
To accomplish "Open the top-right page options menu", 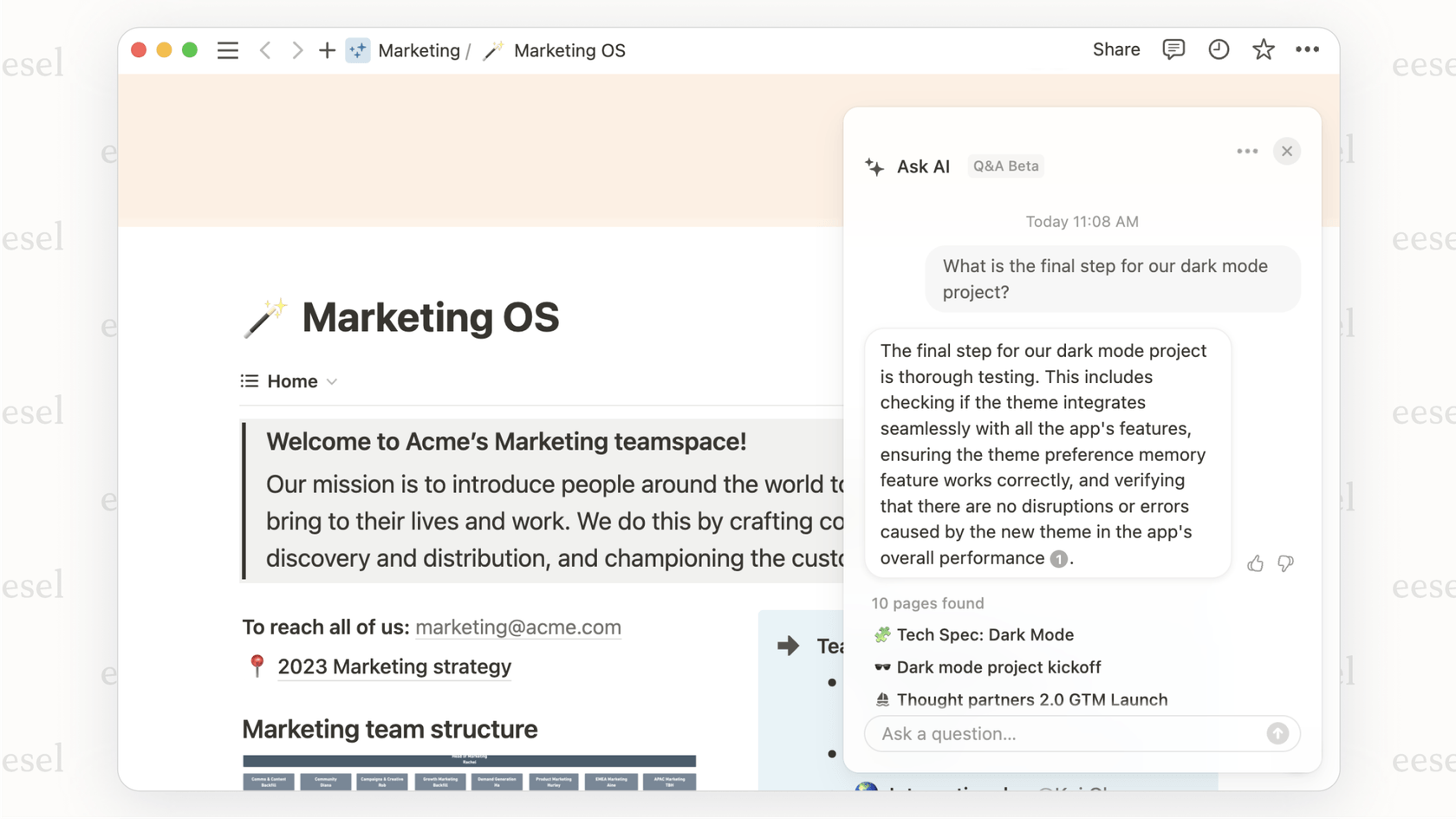I will [1307, 49].
